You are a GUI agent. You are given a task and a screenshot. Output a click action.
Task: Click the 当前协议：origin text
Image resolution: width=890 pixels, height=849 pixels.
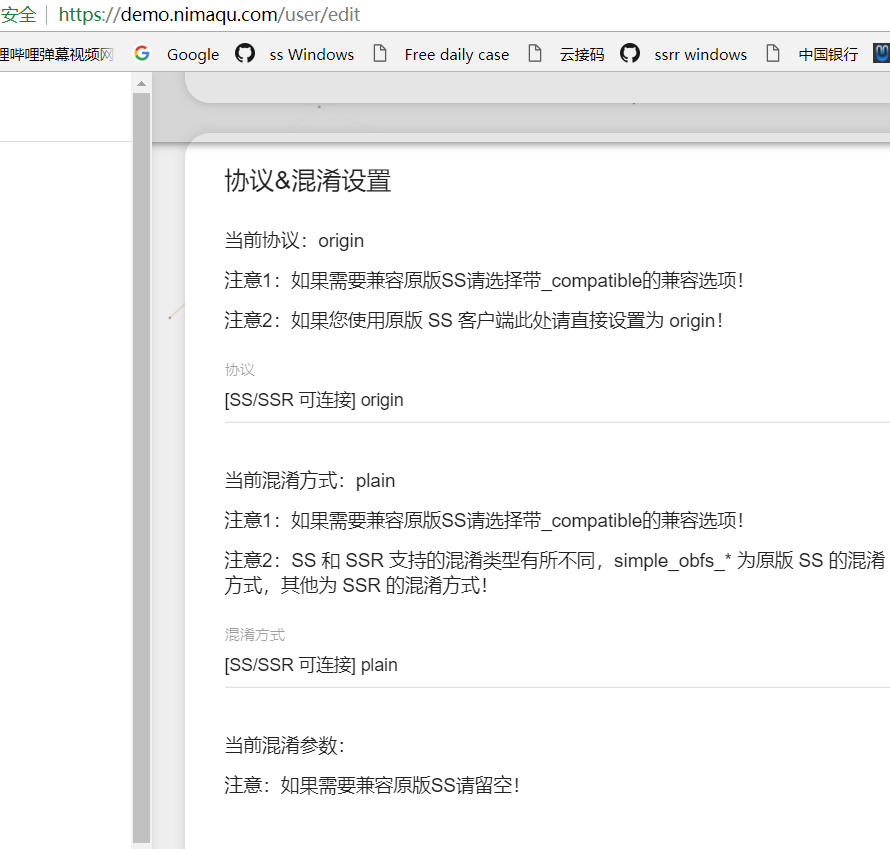click(294, 241)
